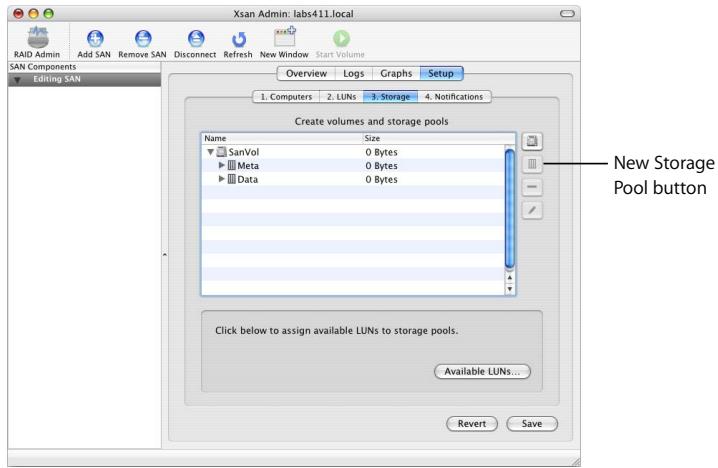Go to the 2. LUNs step
The image size is (718, 468).
point(342,97)
